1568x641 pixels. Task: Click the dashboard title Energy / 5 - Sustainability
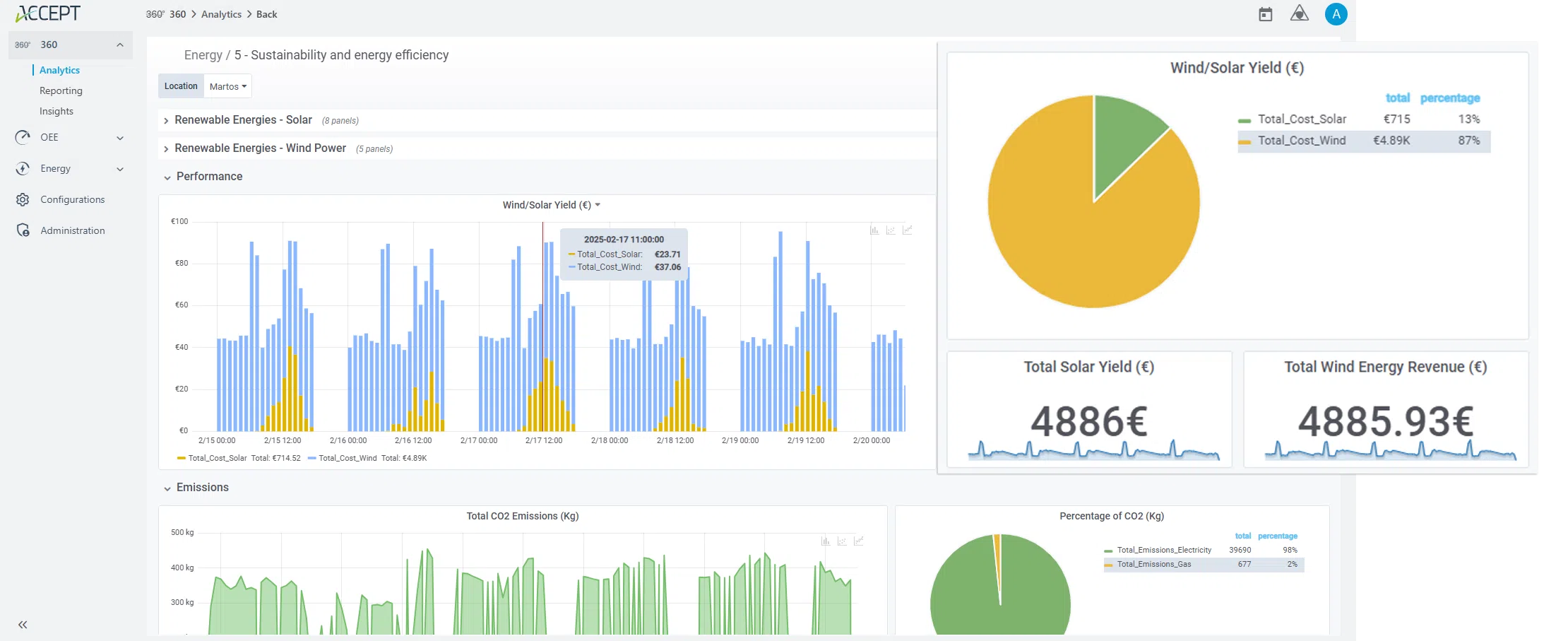(x=316, y=55)
